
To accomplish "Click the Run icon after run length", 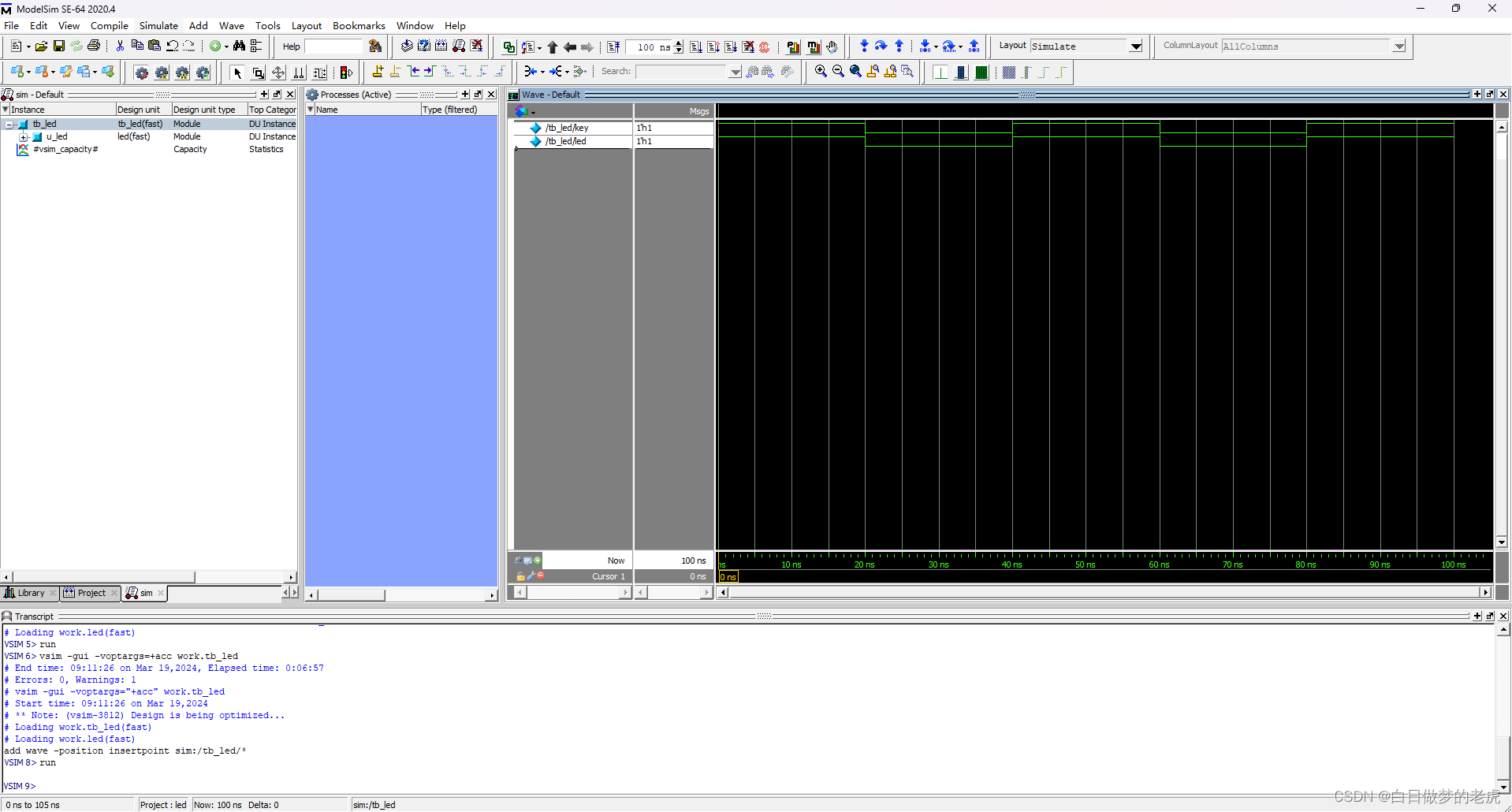I will point(696,47).
